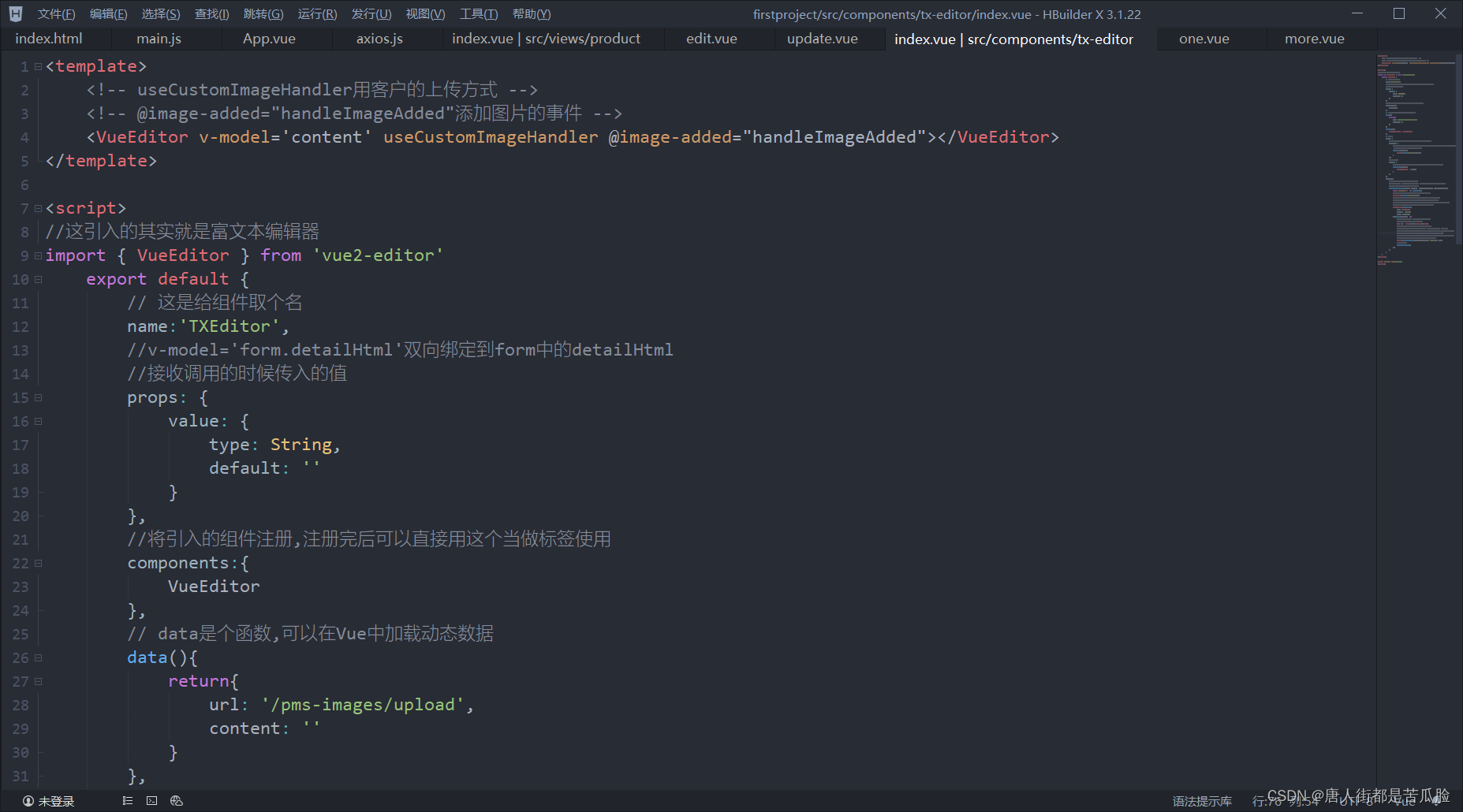This screenshot has height=812, width=1463.
Task: Click the 'export default' keyword on line 10
Action: [157, 279]
